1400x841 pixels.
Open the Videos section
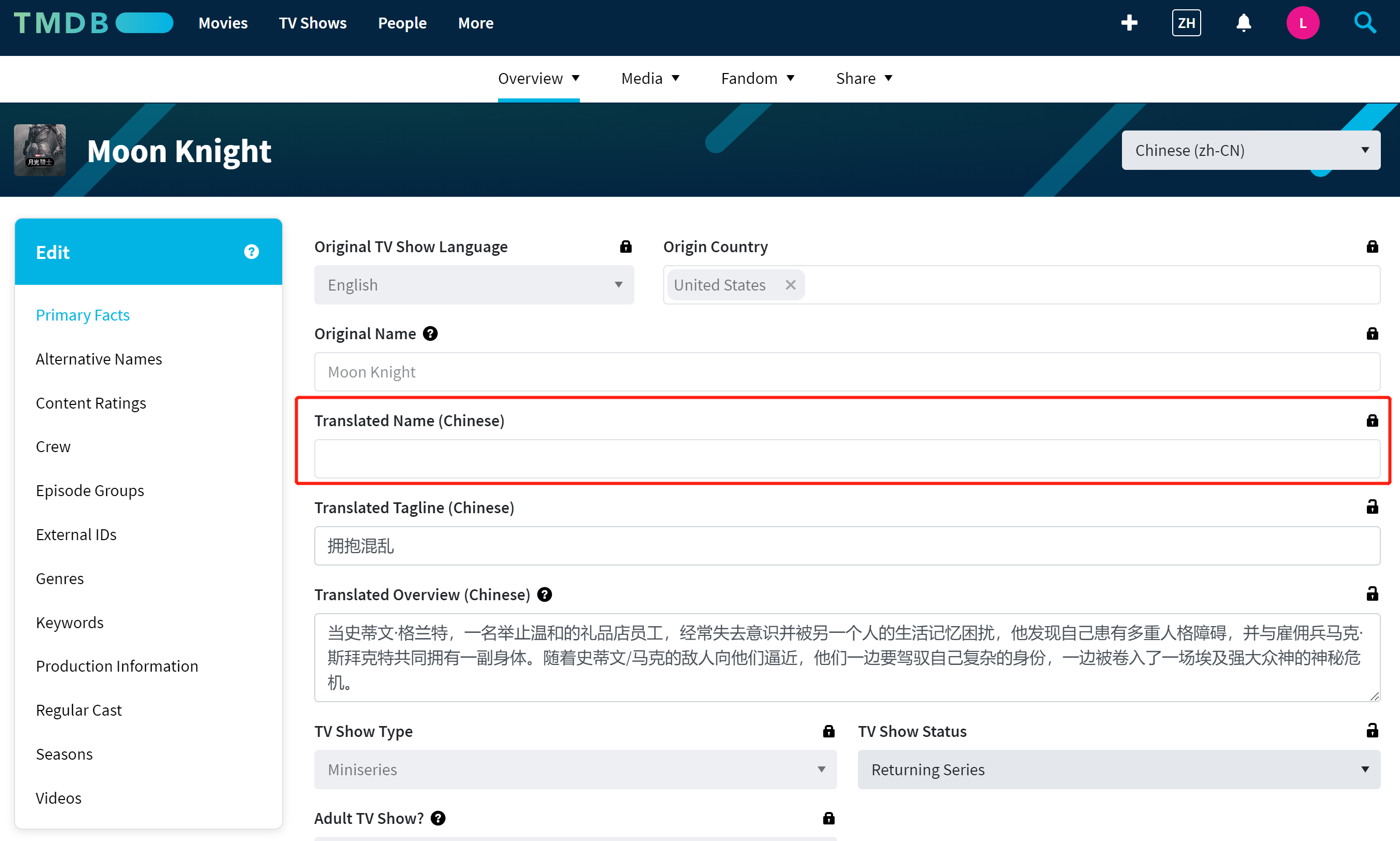click(x=59, y=798)
